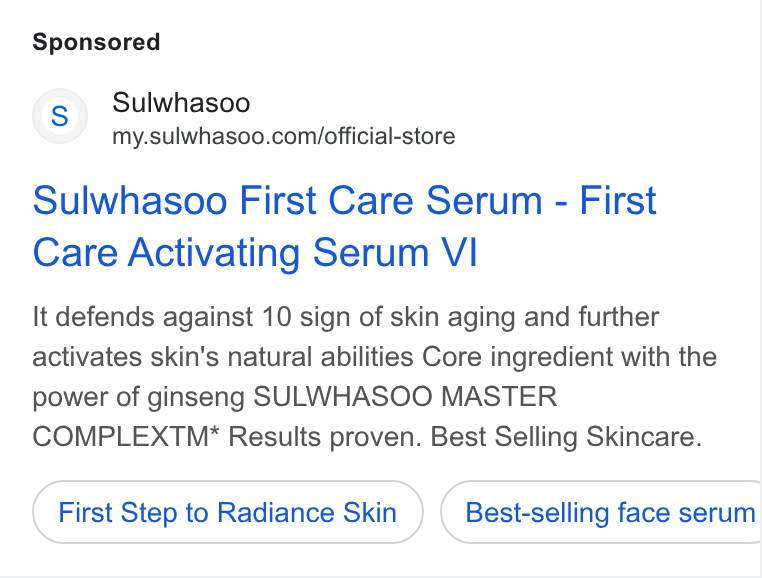Screen dimensions: 762x578
Task: Click the "official-store" part of URL
Action: [x=390, y=136]
